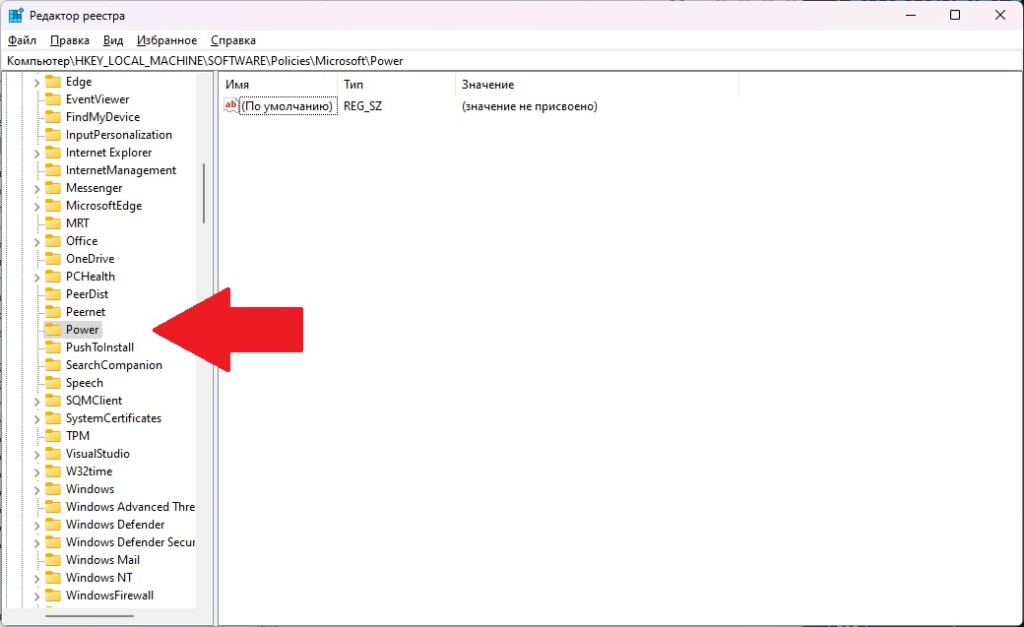This screenshot has width=1024, height=627.
Task: Click the Power folder icon
Action: 53,330
